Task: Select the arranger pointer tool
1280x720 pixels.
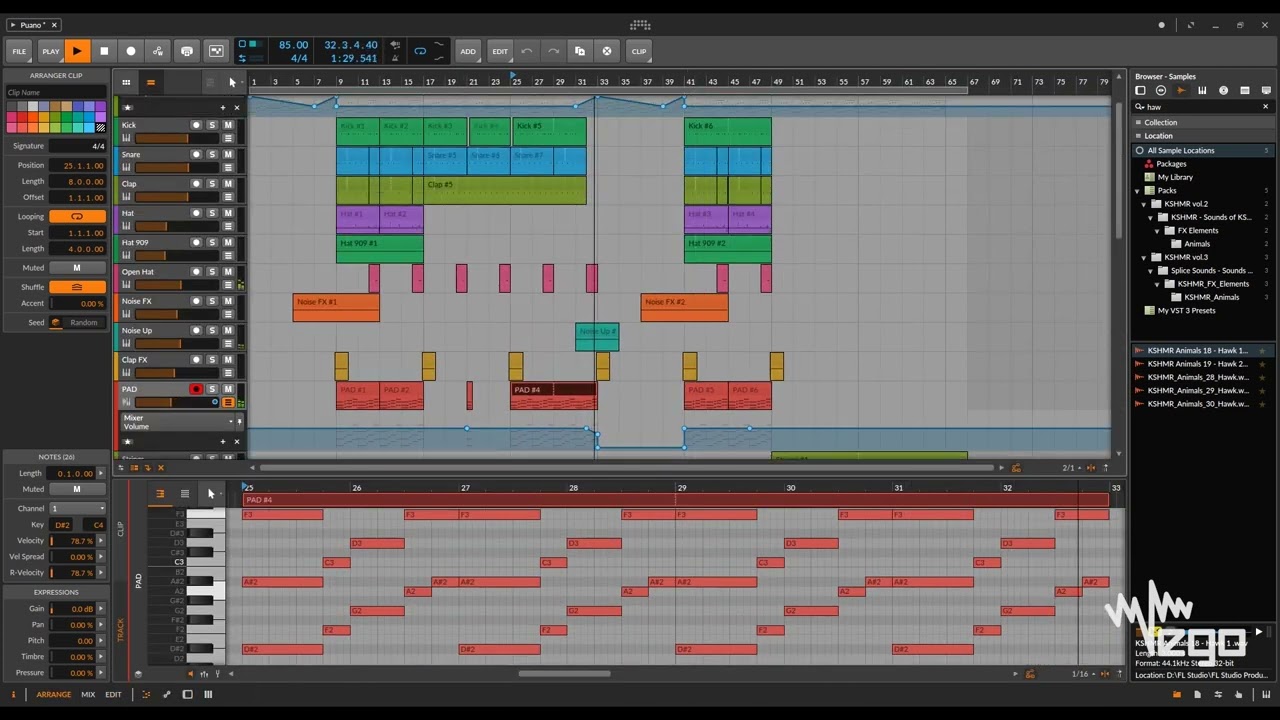Action: 232,82
